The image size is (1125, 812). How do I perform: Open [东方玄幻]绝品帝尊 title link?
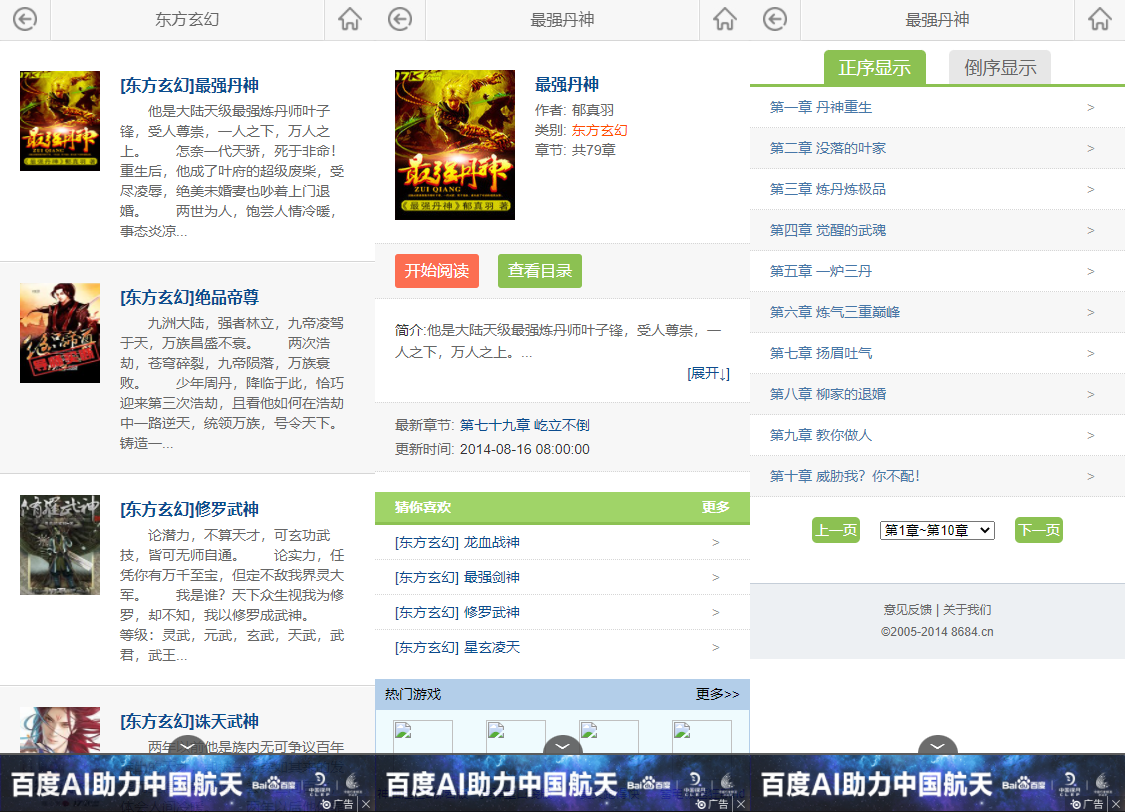[189, 297]
